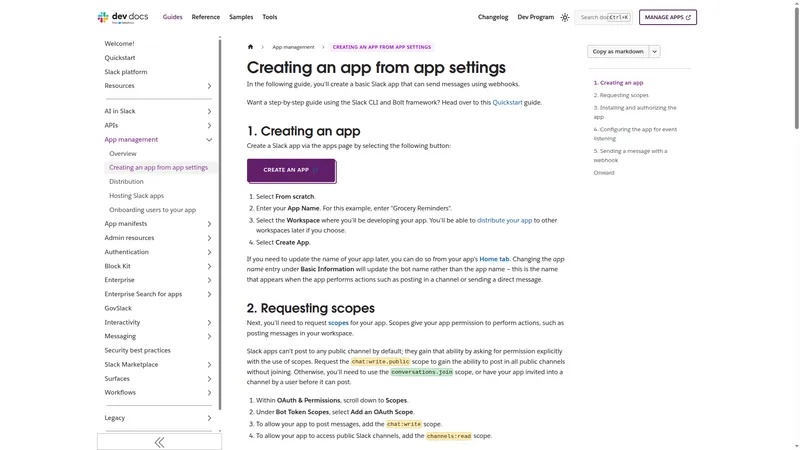Select Creating an app from app settings

(x=158, y=167)
